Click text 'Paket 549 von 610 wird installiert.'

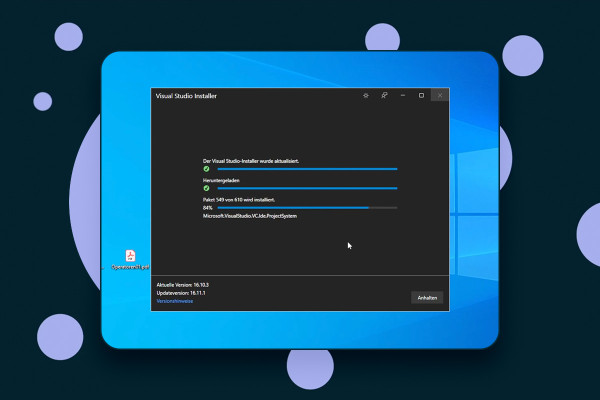click(239, 200)
